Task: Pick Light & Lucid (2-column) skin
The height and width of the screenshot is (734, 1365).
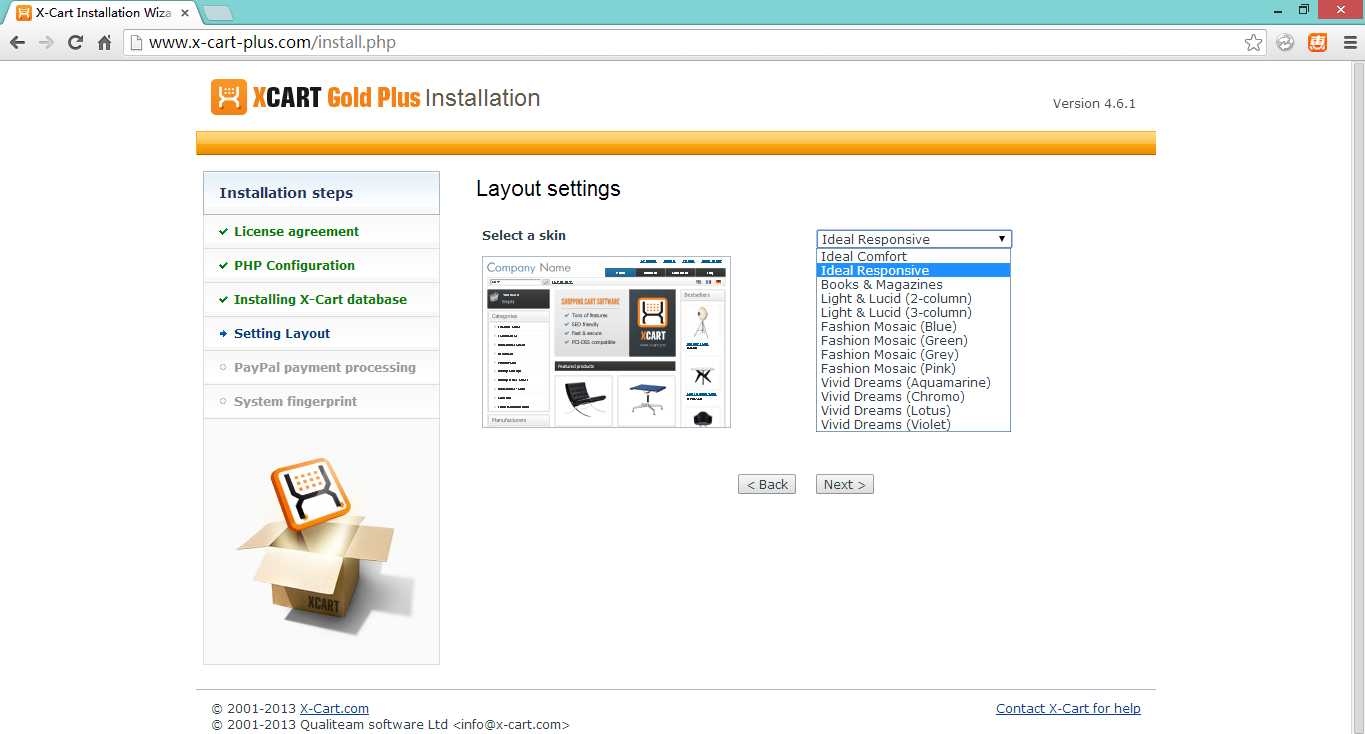Action: coord(913,298)
